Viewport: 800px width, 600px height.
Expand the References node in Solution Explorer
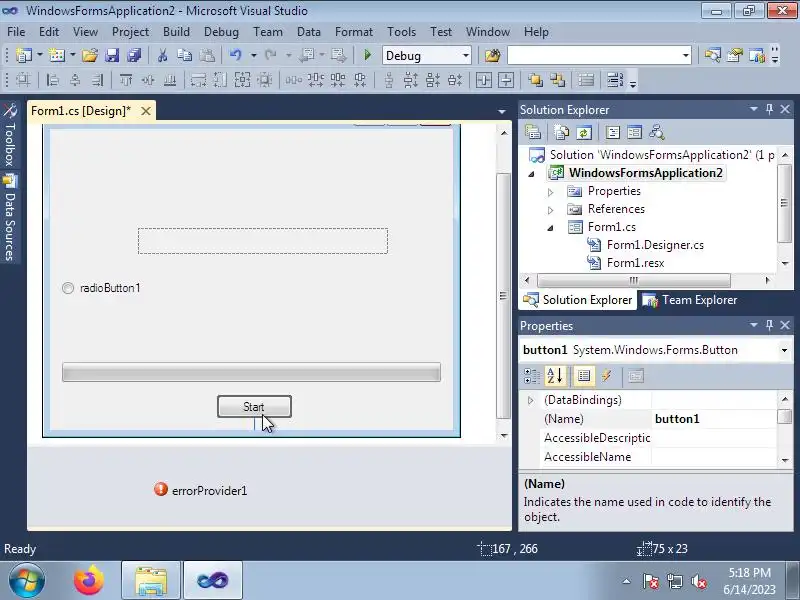551,210
